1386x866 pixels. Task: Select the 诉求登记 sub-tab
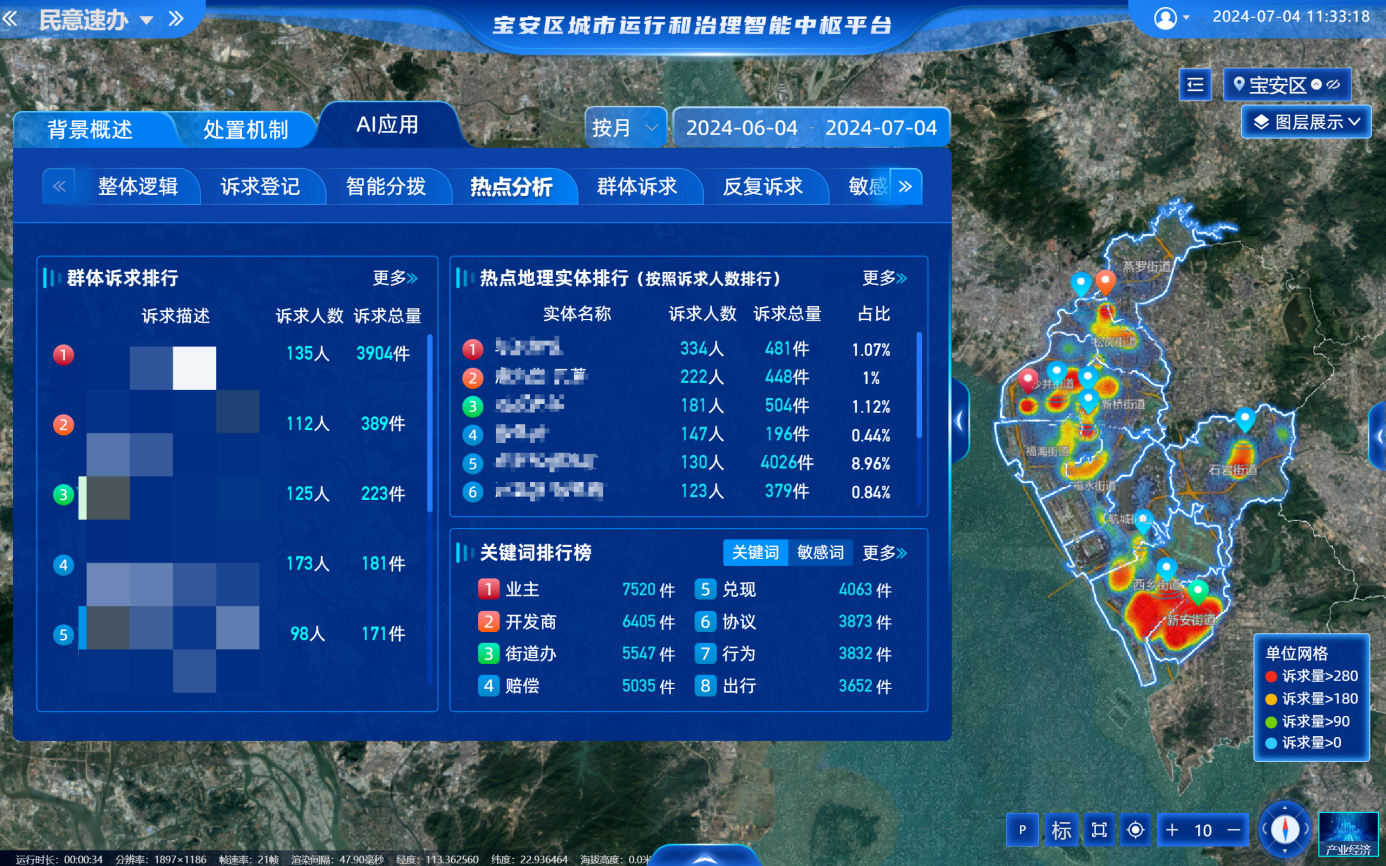coord(260,186)
